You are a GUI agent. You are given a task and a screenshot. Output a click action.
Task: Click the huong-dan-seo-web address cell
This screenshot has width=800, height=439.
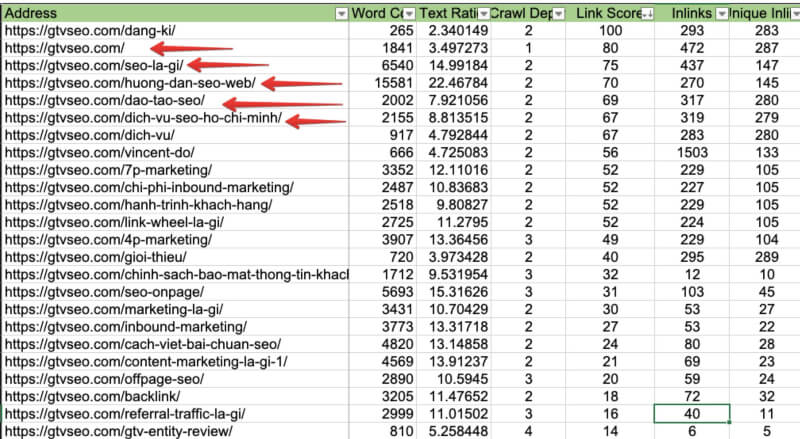[x=128, y=83]
